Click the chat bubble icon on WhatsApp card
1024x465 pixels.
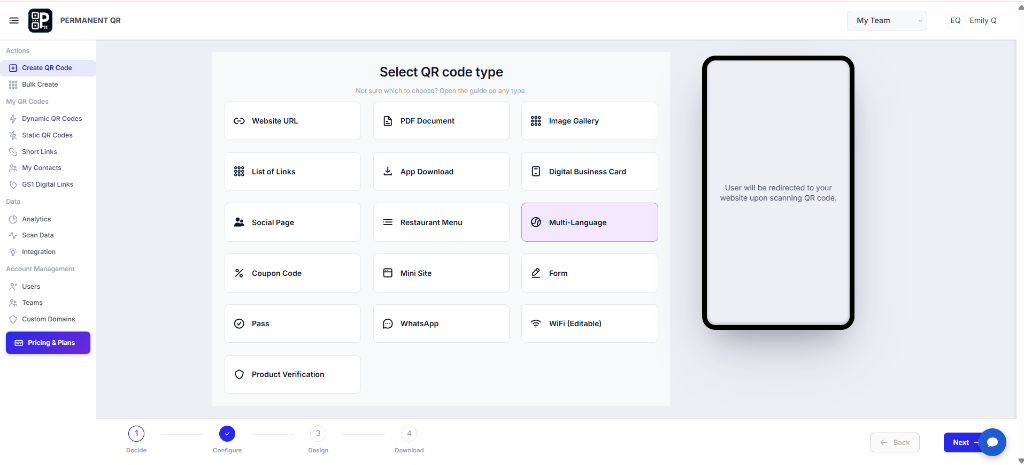(x=388, y=323)
